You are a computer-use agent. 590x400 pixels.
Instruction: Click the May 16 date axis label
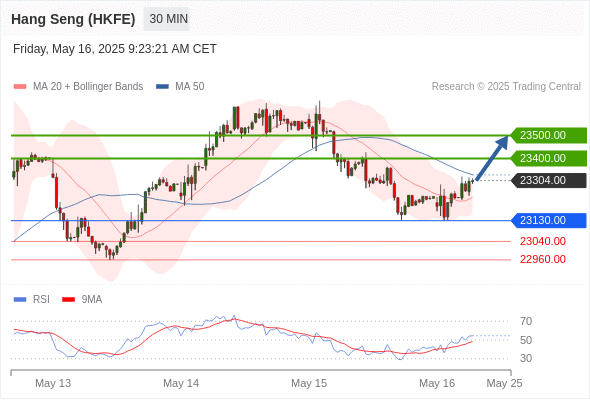(x=437, y=383)
